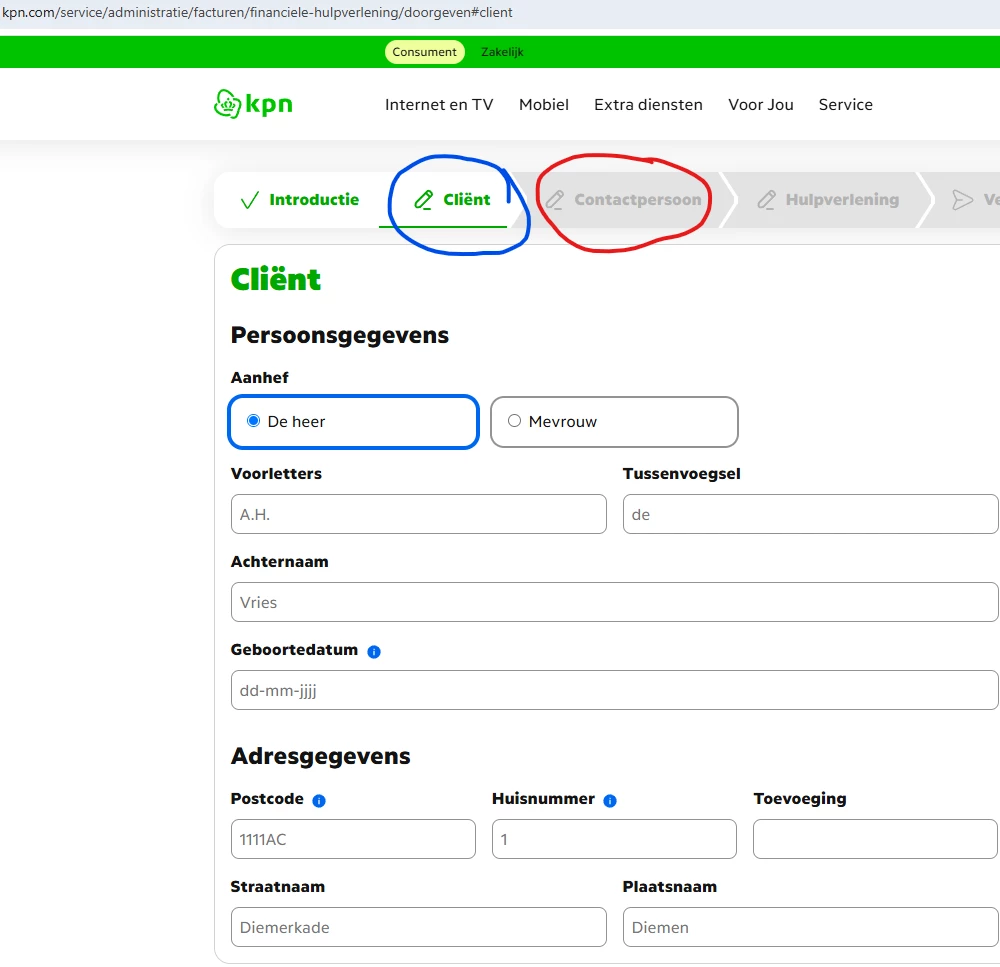Click the Persoonsgegevens heading
The image size is (1000, 967).
pos(339,336)
